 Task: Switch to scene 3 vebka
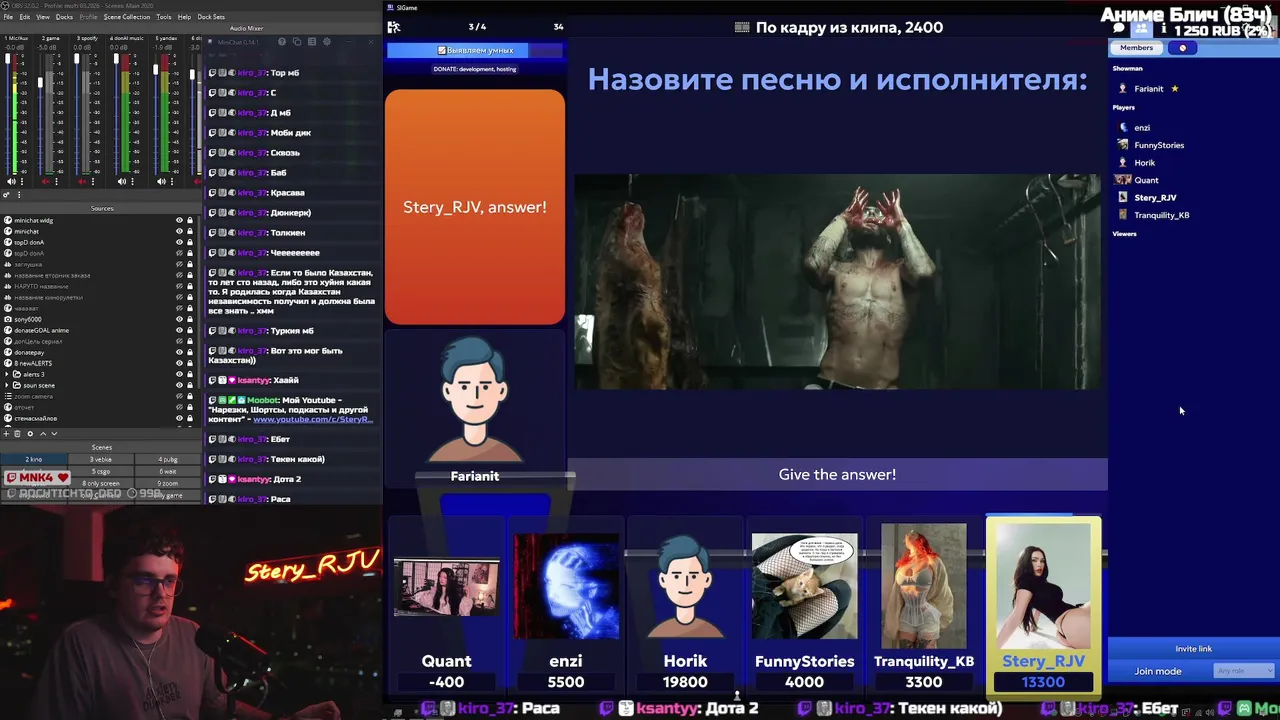tap(101, 459)
